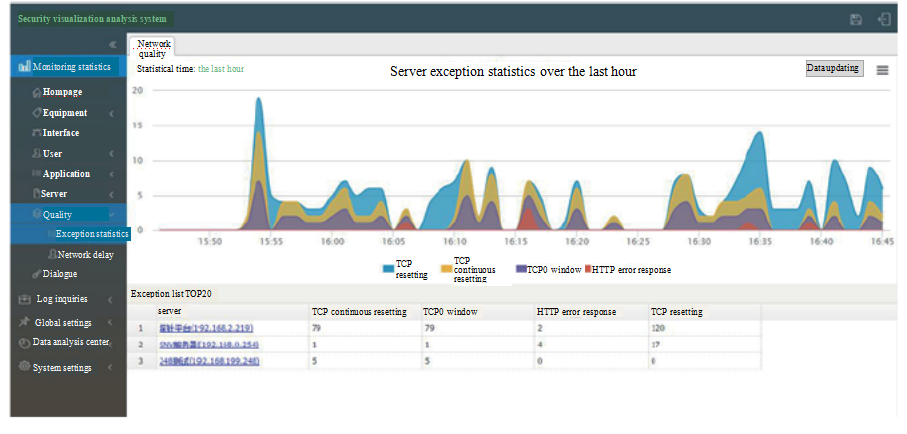
Task: Click the 15:55 peak in the chart
Action: pyautogui.click(x=259, y=100)
